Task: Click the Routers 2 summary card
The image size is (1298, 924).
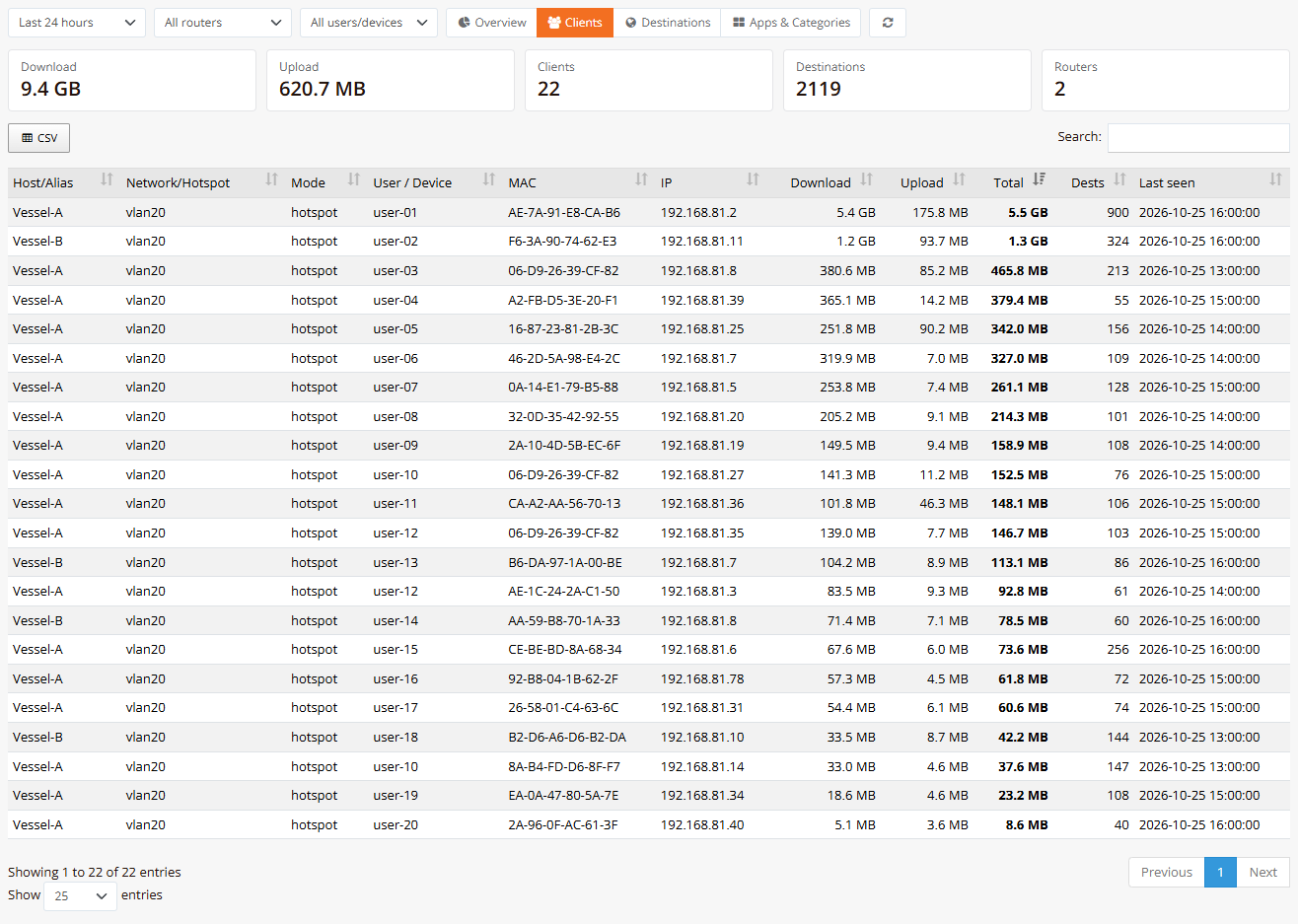Action: (1166, 80)
